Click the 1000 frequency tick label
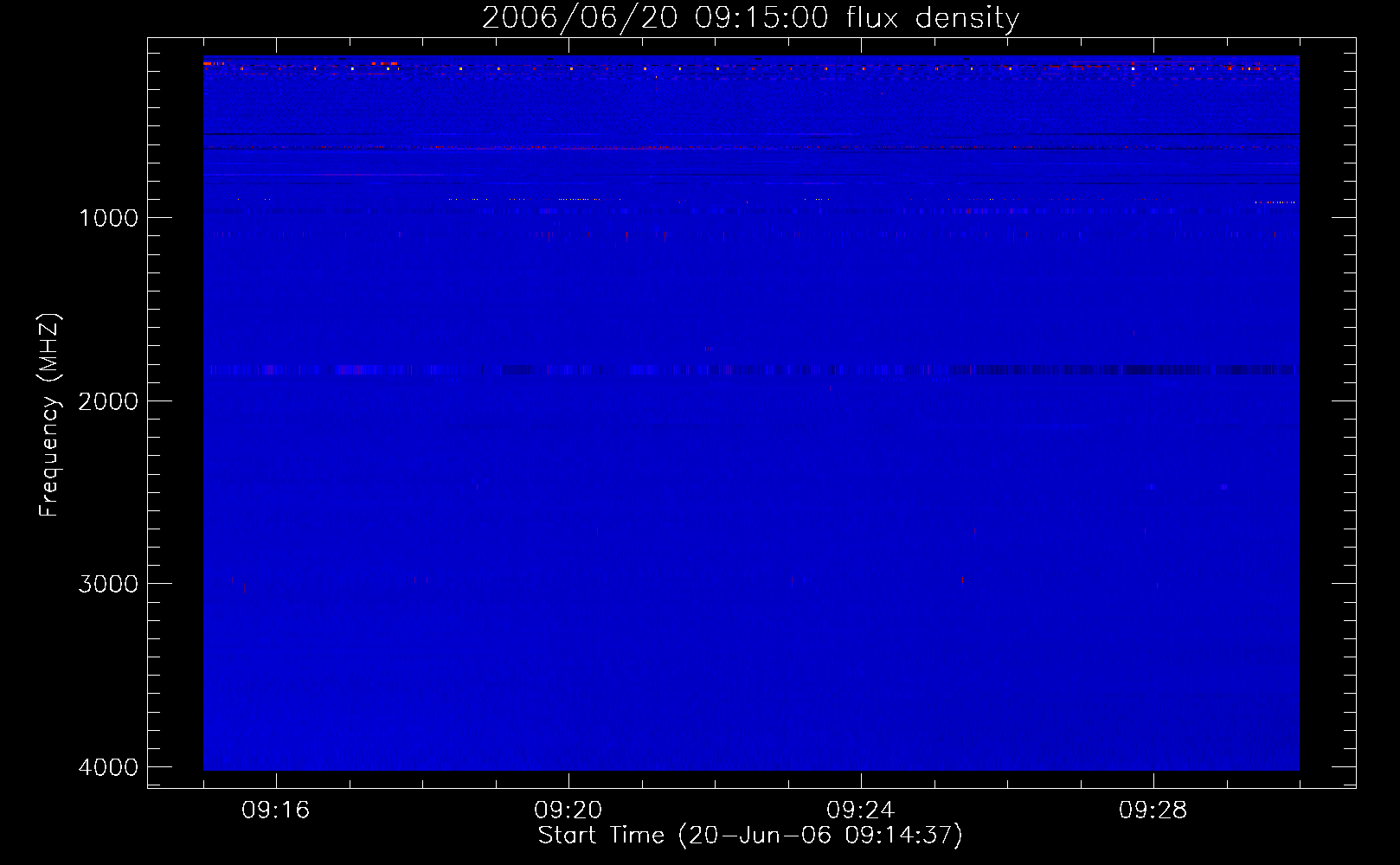The width and height of the screenshot is (1400, 865). click(x=108, y=218)
